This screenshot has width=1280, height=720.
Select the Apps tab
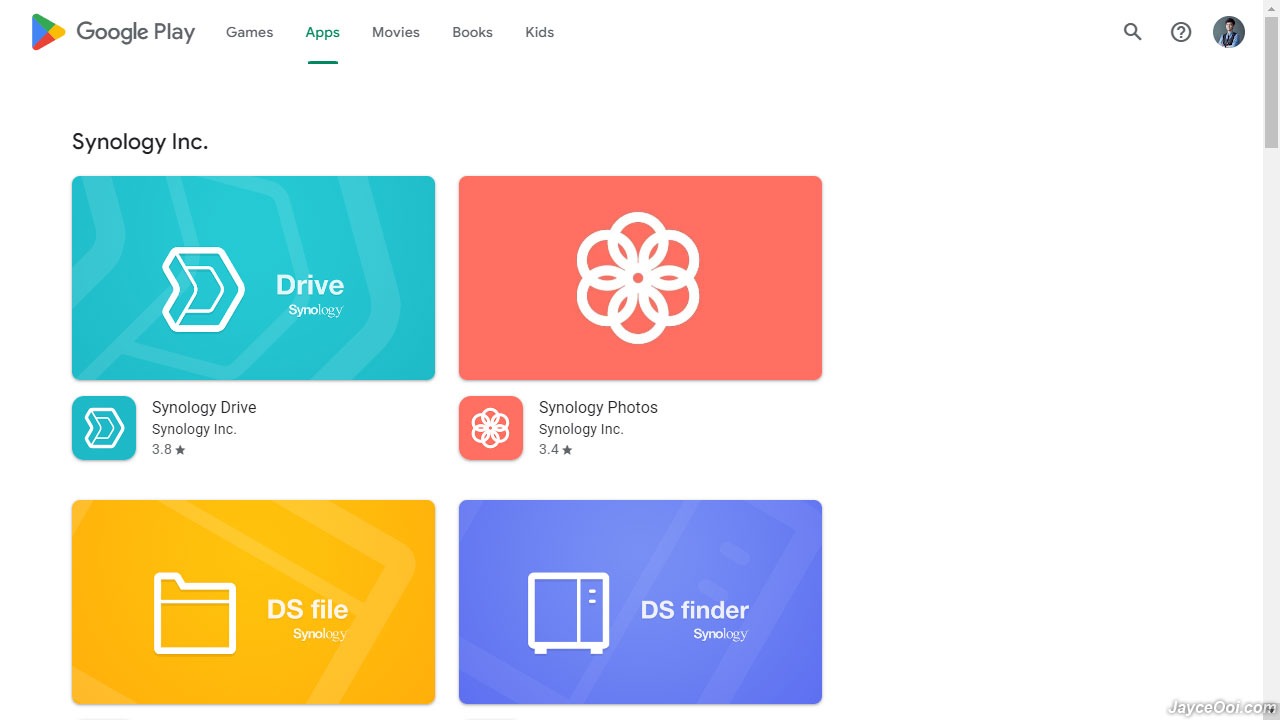pos(322,32)
